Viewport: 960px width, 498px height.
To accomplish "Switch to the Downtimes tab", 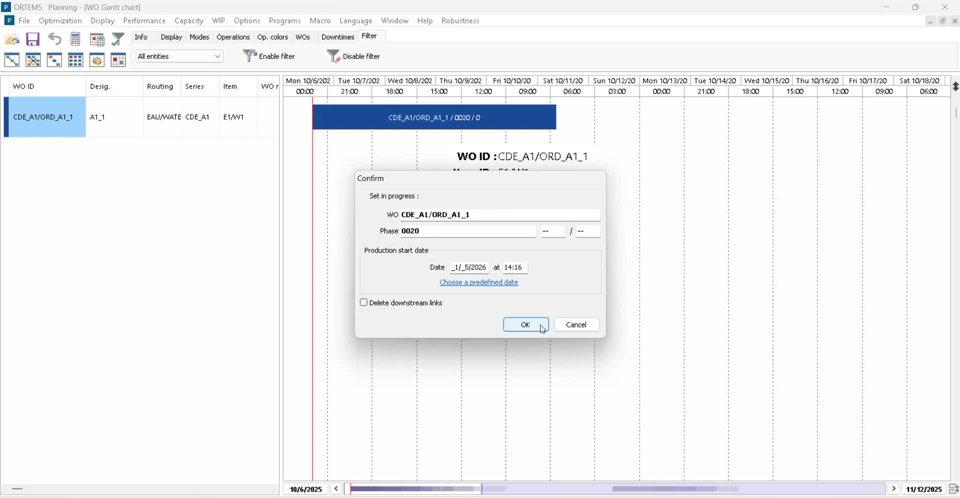I will tap(338, 37).
